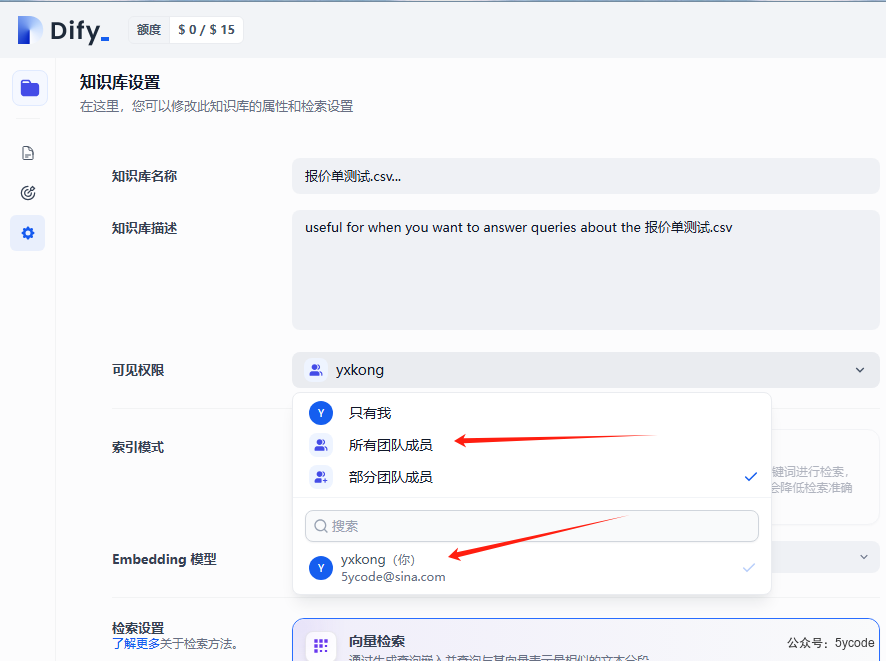
Task: Click the $0 / $15 quota button
Action: tap(206, 29)
